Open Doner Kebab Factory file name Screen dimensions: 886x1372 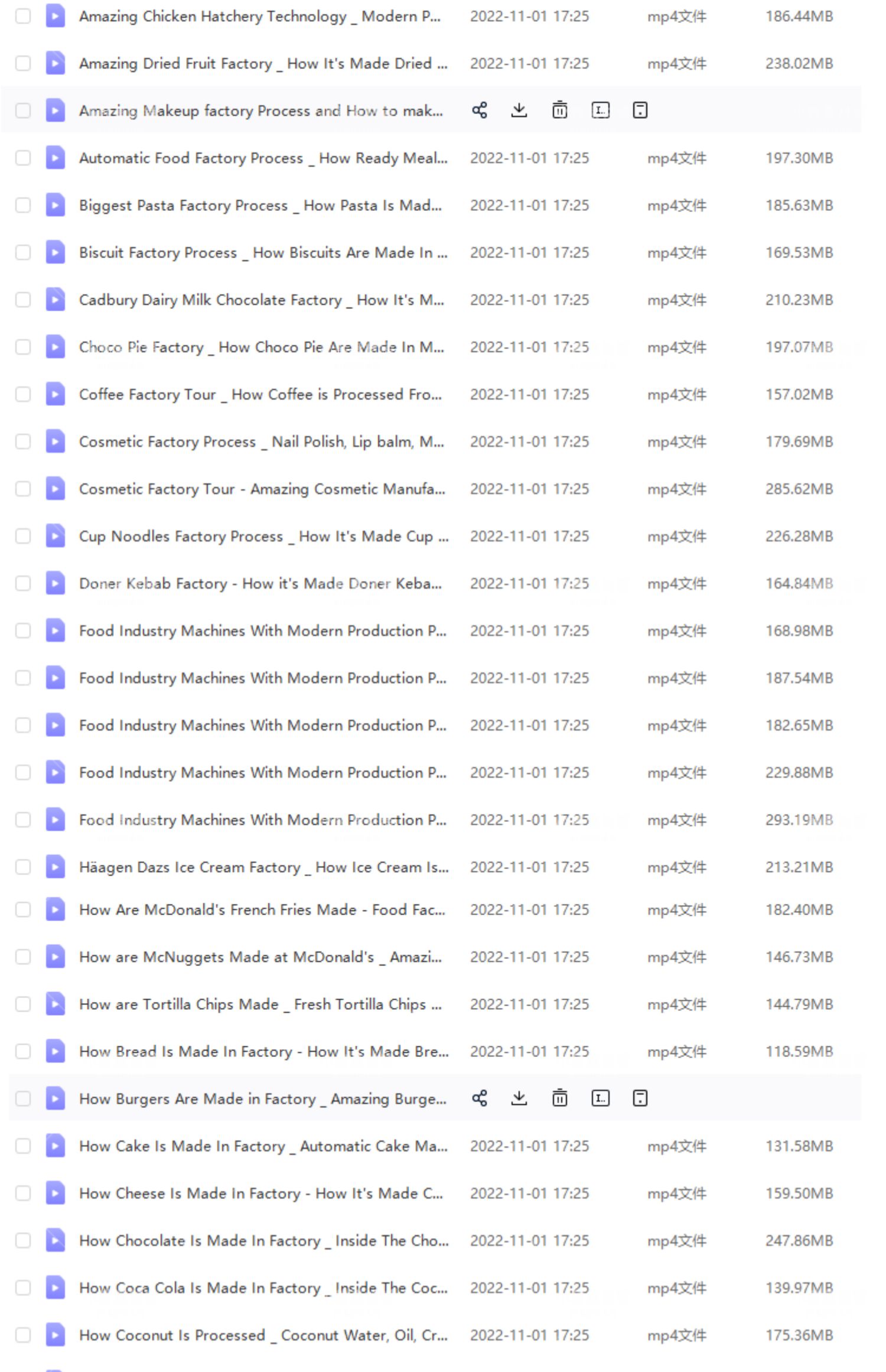pyautogui.click(x=260, y=584)
